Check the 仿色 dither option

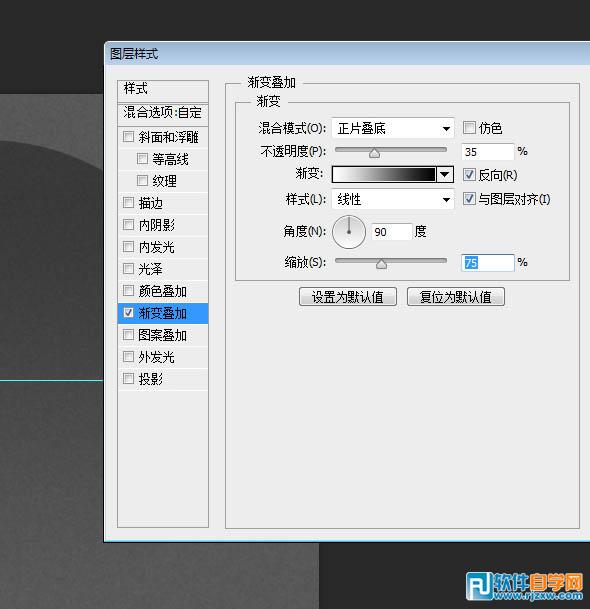tap(469, 127)
